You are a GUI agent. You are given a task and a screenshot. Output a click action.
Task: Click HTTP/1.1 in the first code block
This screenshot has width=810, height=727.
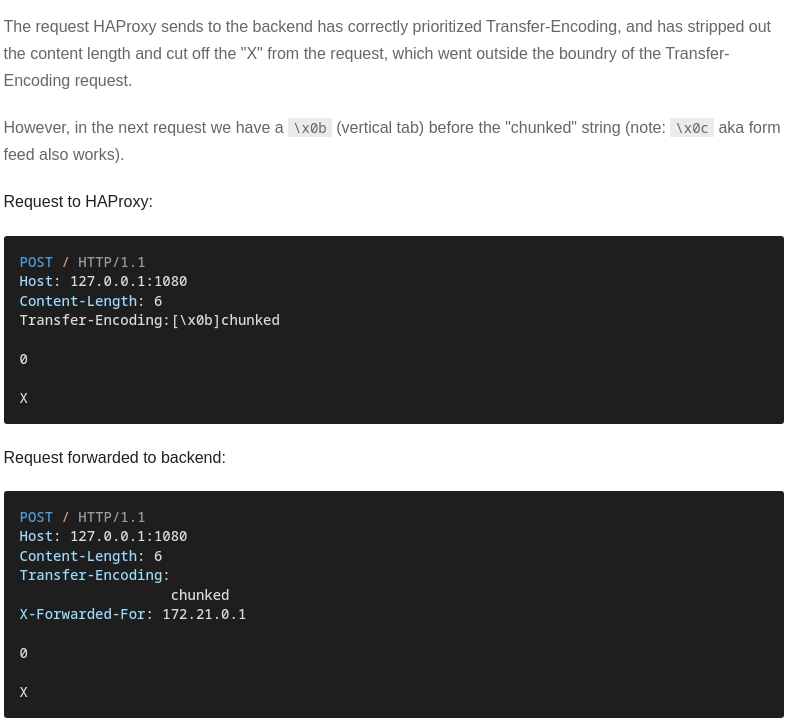[x=112, y=263]
